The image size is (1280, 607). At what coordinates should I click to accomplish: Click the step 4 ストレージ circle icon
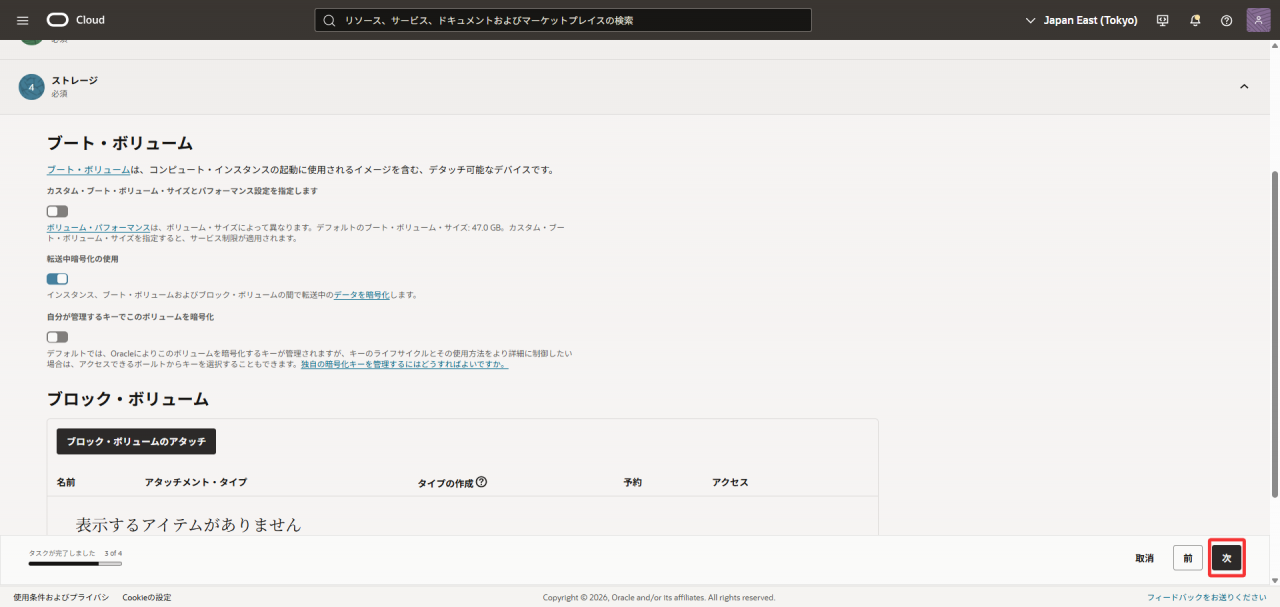coord(31,87)
